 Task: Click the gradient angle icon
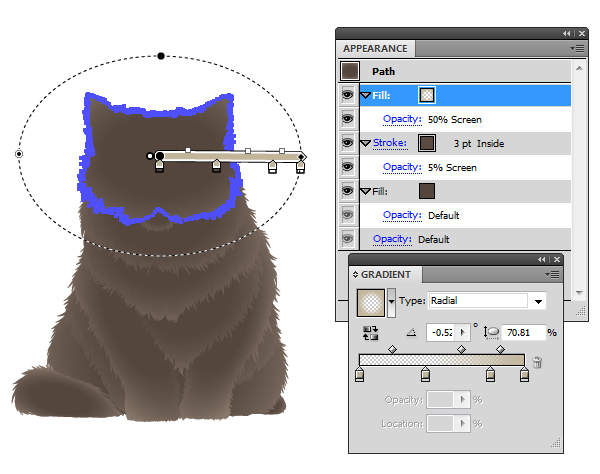coord(411,333)
